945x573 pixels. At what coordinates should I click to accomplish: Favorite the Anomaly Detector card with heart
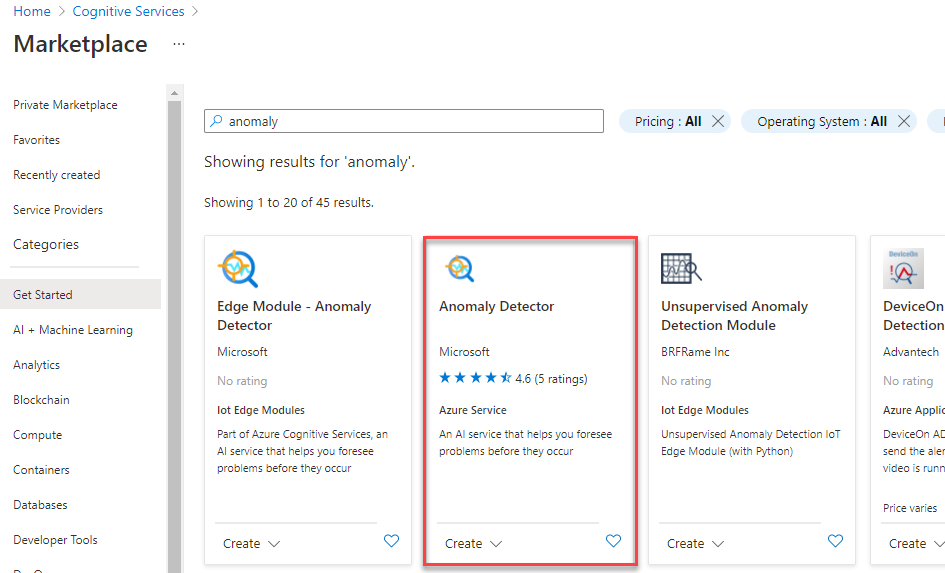[613, 540]
